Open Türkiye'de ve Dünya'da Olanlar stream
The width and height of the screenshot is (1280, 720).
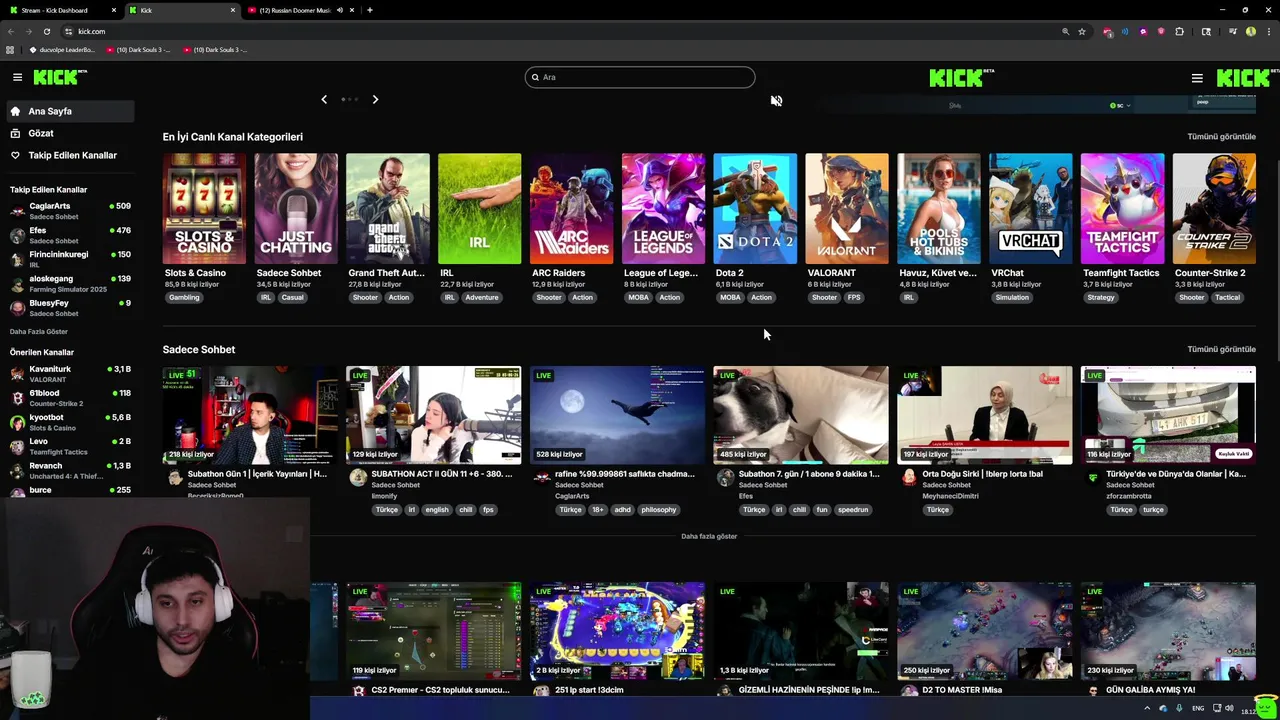coord(1168,415)
